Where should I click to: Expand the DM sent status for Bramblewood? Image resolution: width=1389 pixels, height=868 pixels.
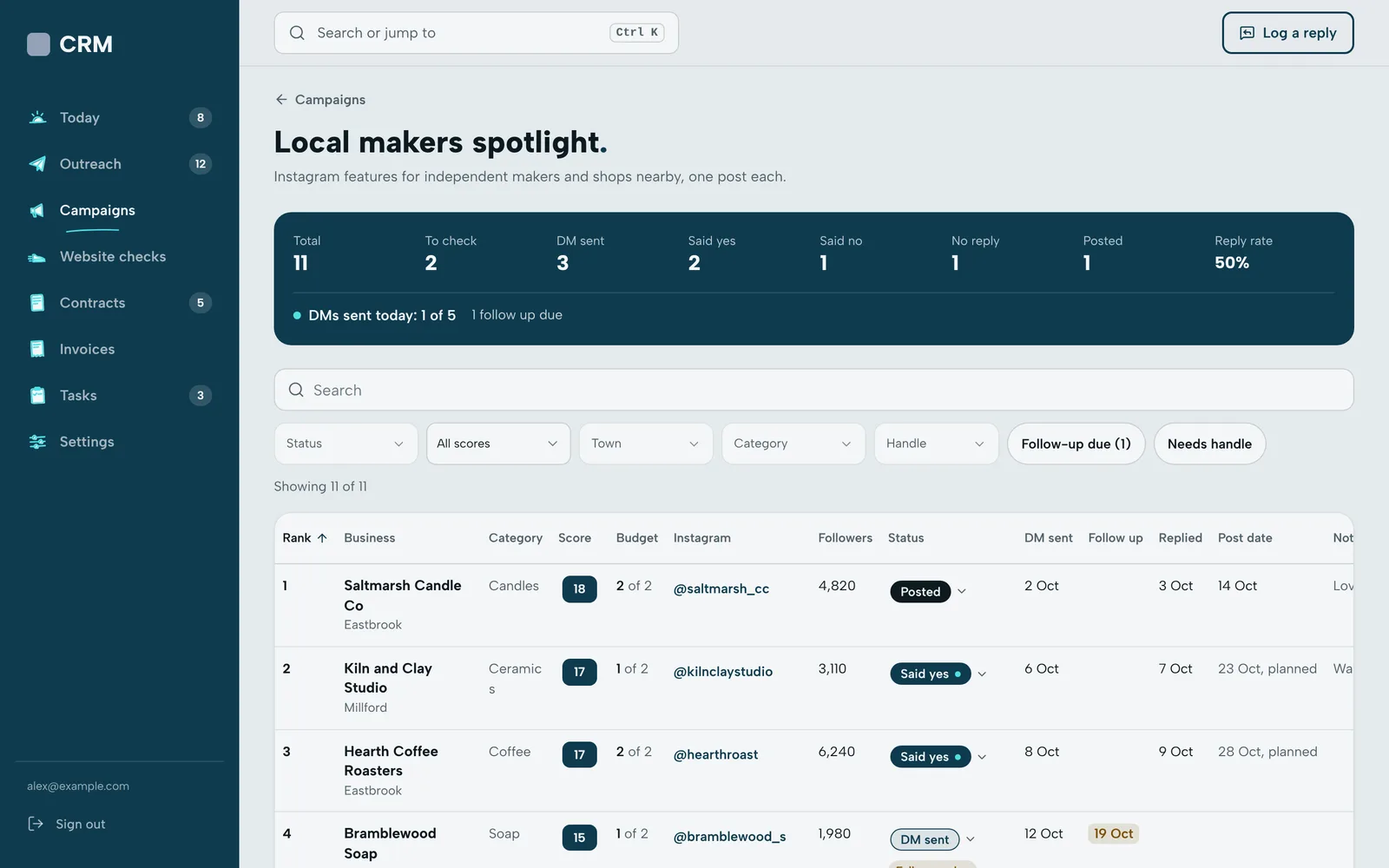click(971, 839)
